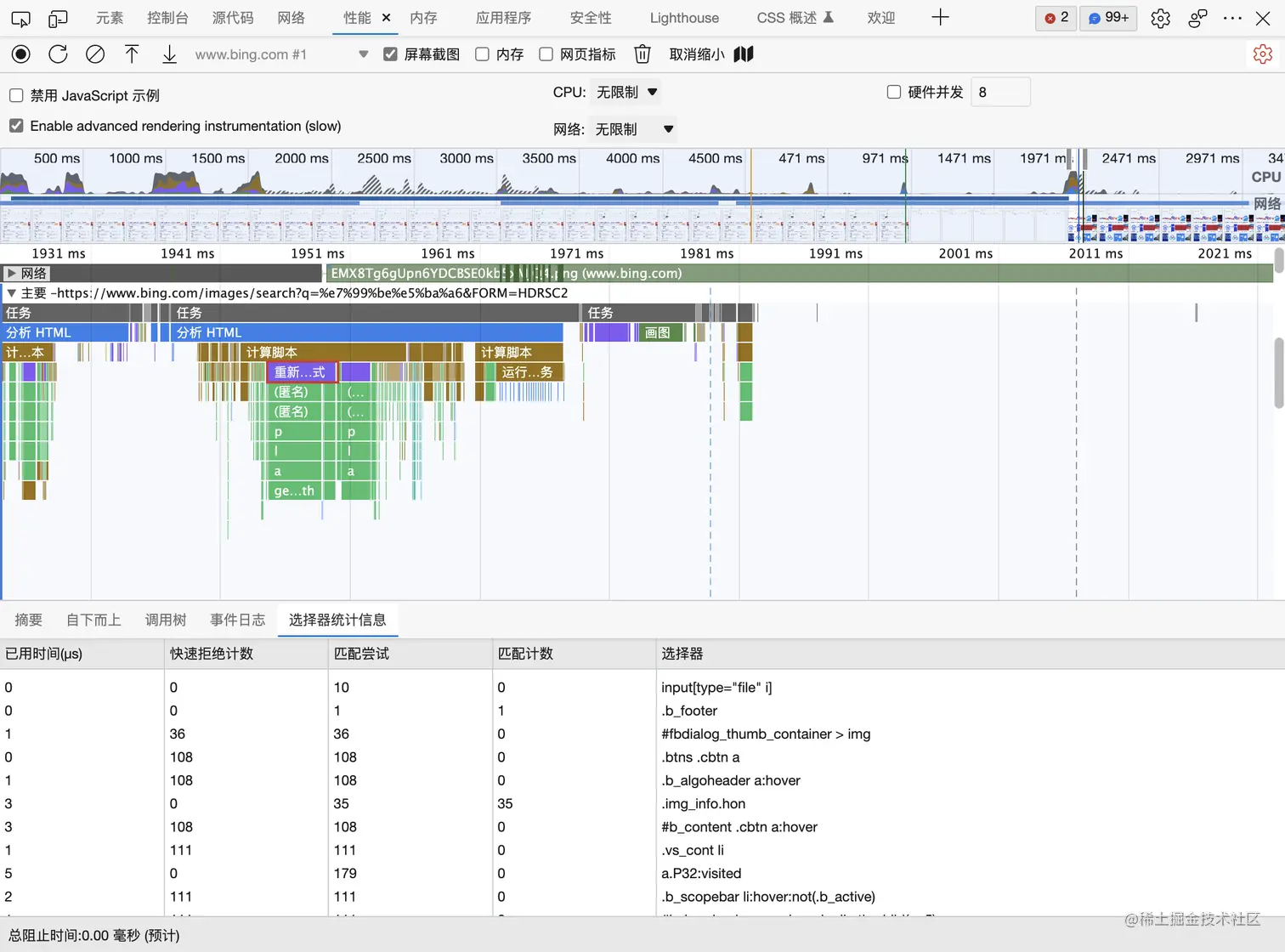Open the more options ellipsis menu
The height and width of the screenshot is (952, 1285).
pos(1232,18)
